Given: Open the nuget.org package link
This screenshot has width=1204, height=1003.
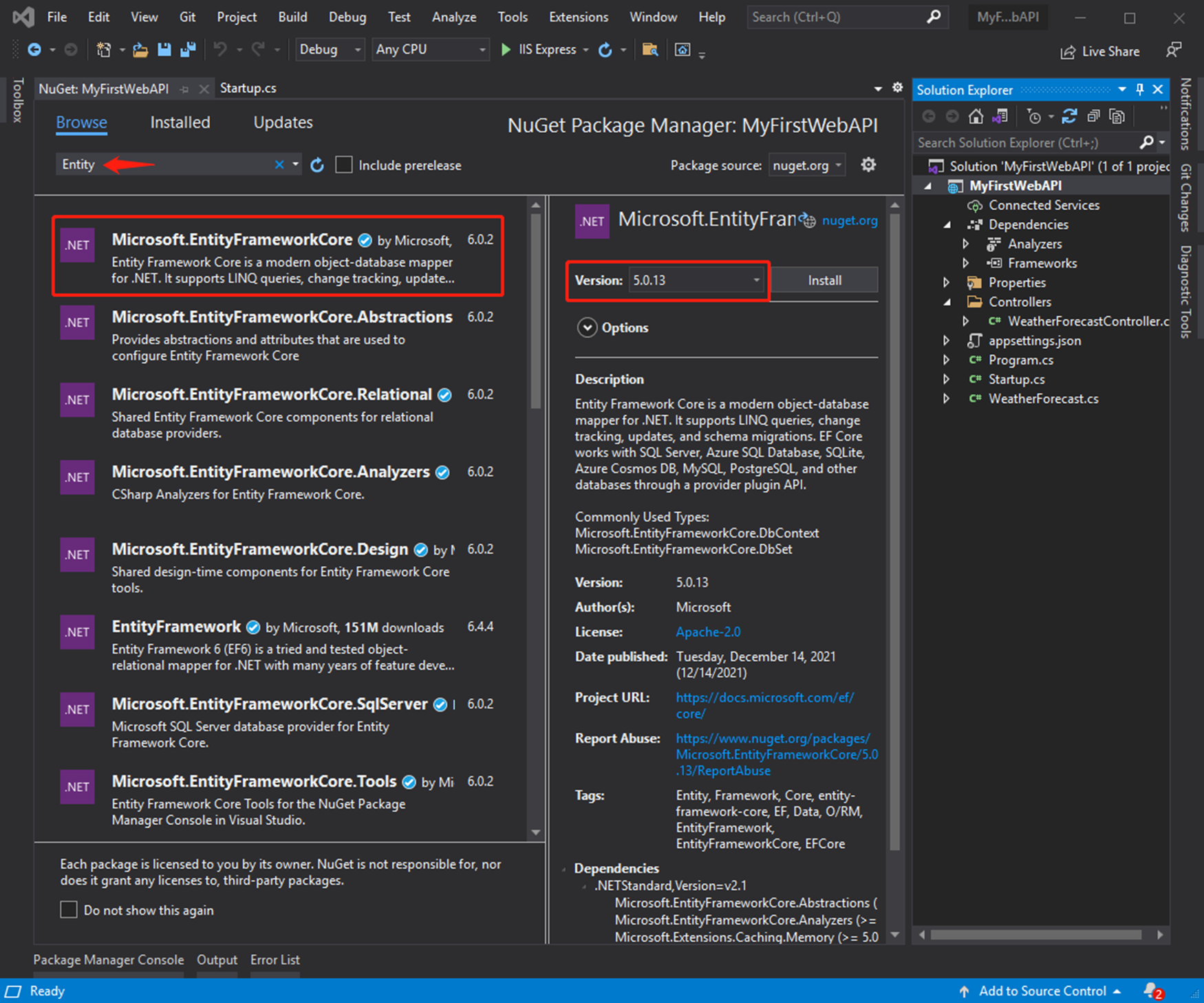Looking at the screenshot, I should [x=850, y=220].
